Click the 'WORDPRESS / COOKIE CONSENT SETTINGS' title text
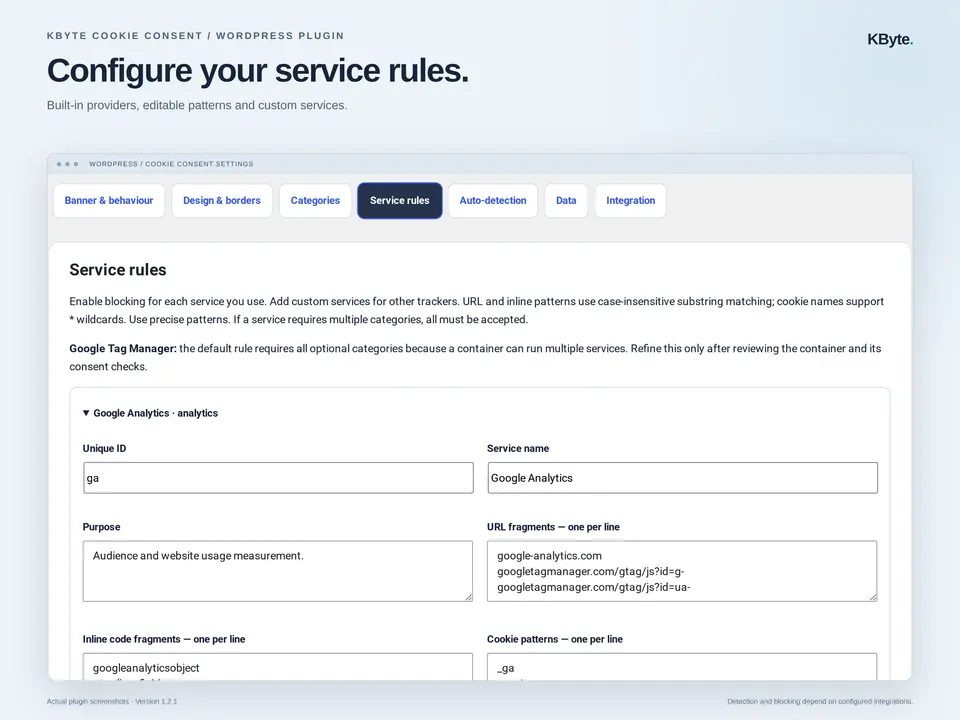 (171, 164)
